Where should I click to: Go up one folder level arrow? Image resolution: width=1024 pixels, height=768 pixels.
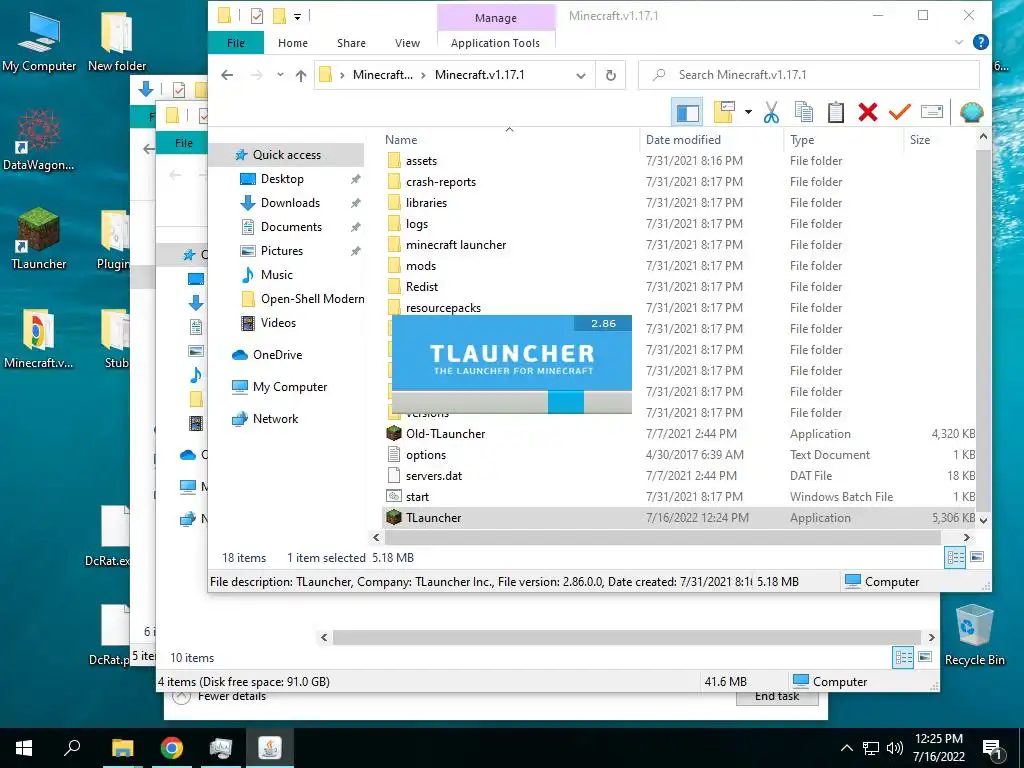coord(300,75)
